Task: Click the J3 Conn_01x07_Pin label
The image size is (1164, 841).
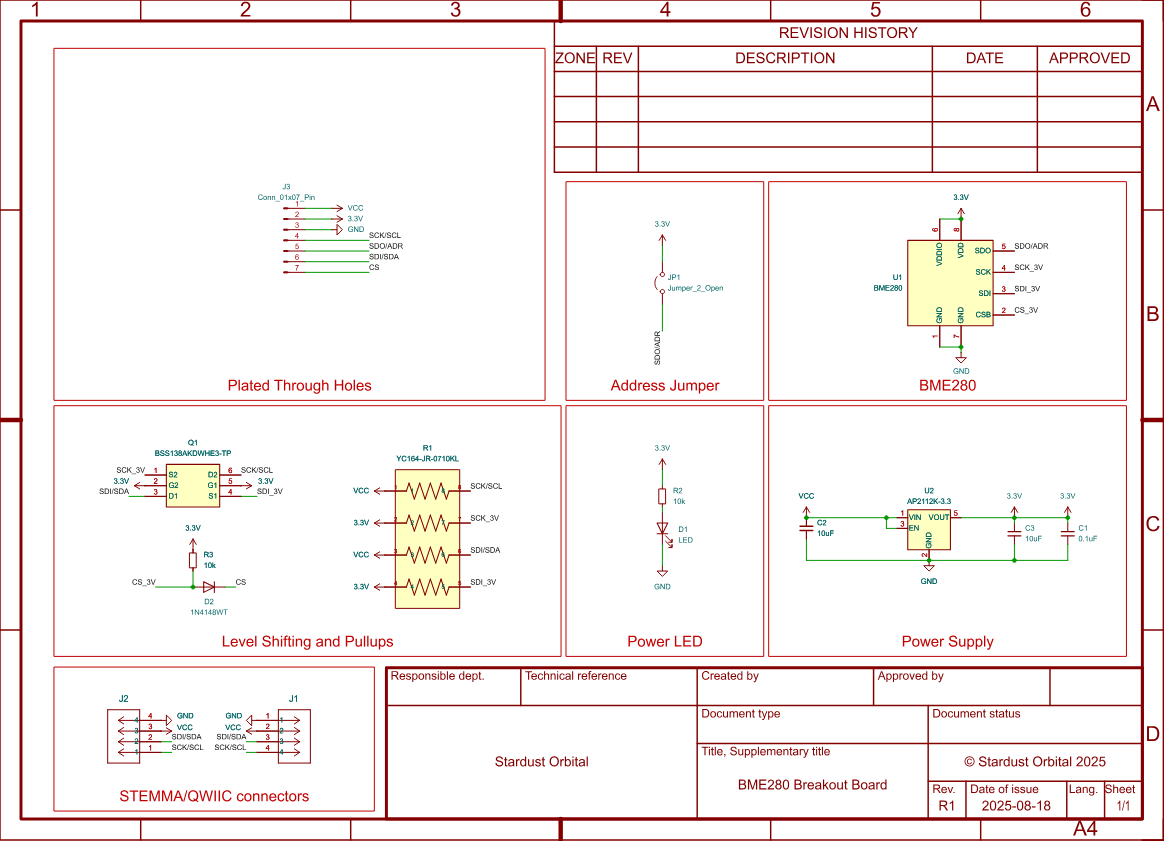Action: pos(286,197)
